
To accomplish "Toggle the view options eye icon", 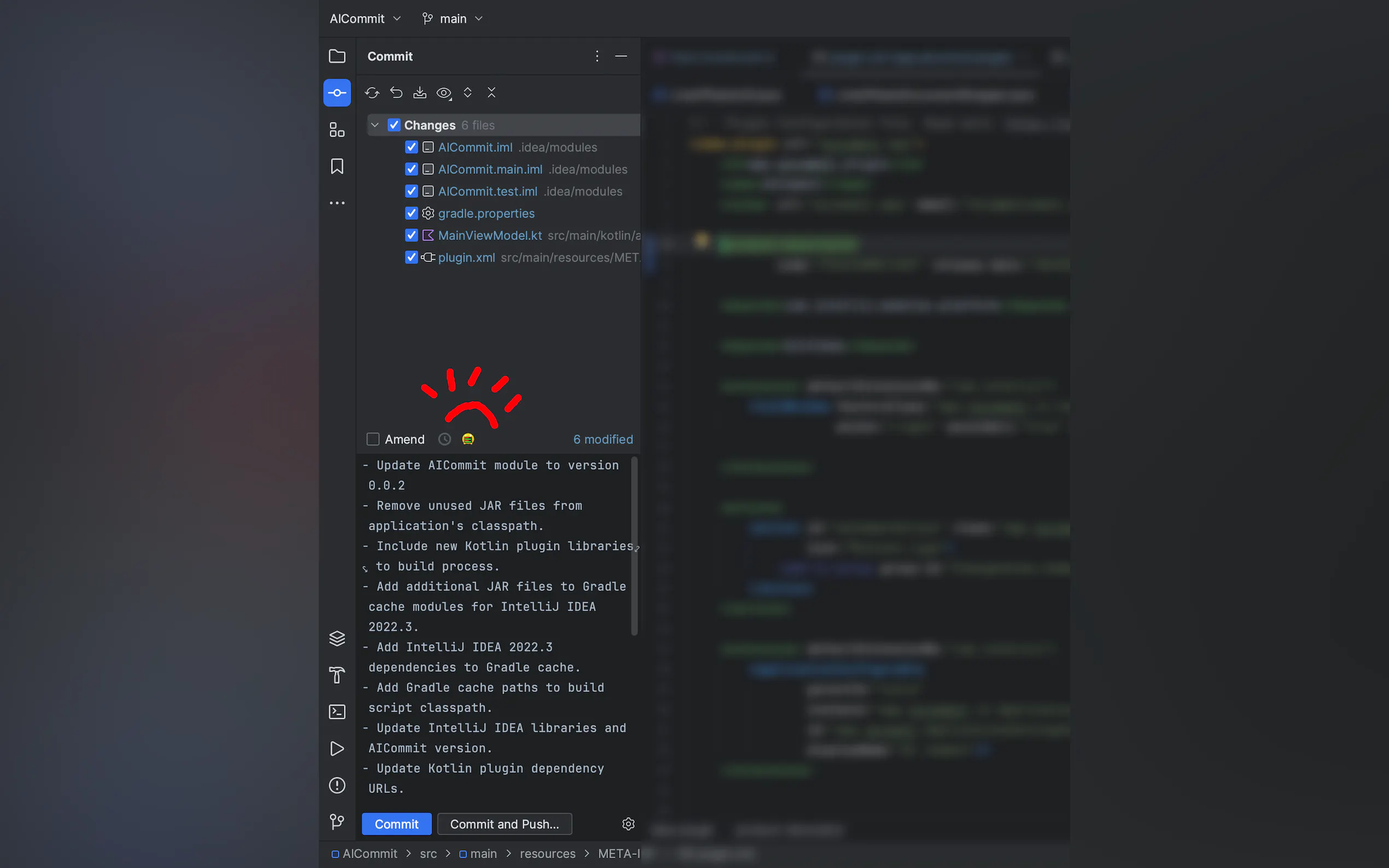I will pyautogui.click(x=444, y=92).
